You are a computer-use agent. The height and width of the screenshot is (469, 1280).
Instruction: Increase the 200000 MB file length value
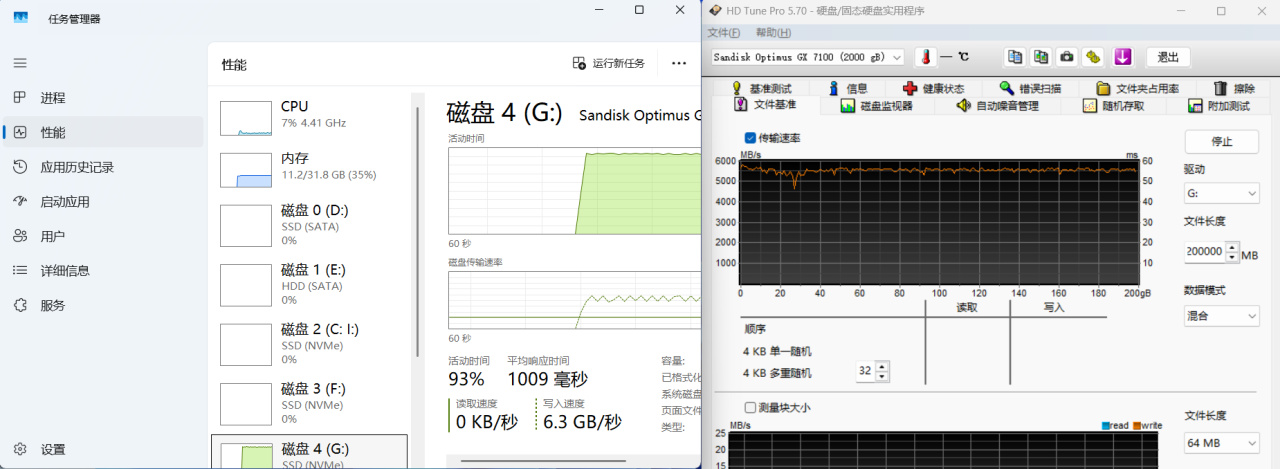(1232, 247)
